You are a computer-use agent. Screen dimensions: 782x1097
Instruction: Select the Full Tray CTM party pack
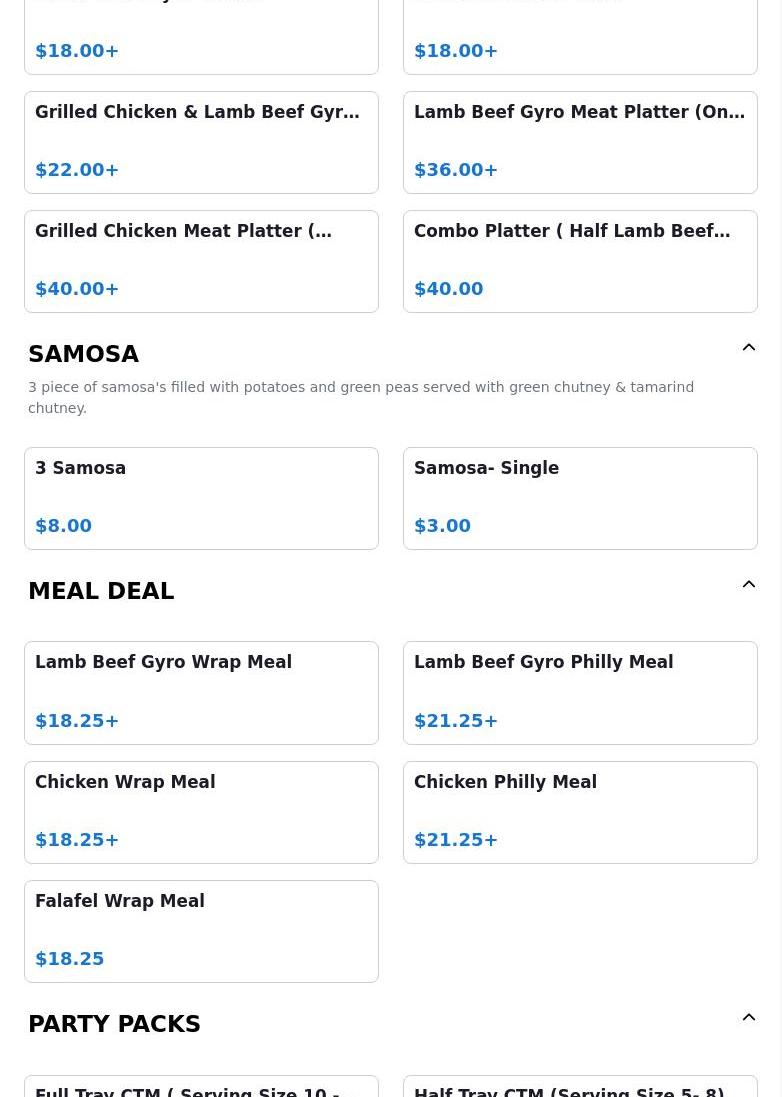pos(201,1088)
